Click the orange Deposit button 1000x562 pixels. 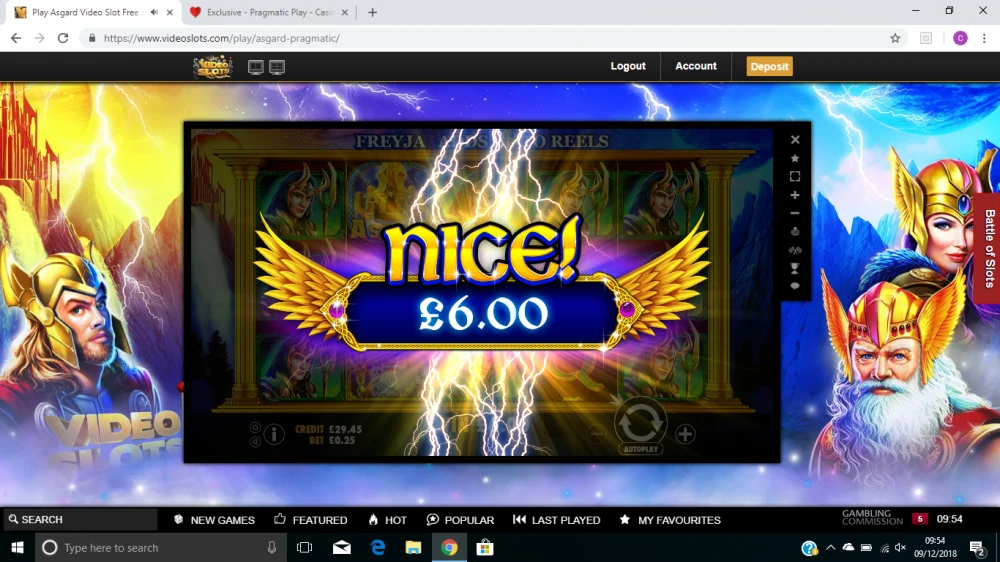(x=770, y=66)
